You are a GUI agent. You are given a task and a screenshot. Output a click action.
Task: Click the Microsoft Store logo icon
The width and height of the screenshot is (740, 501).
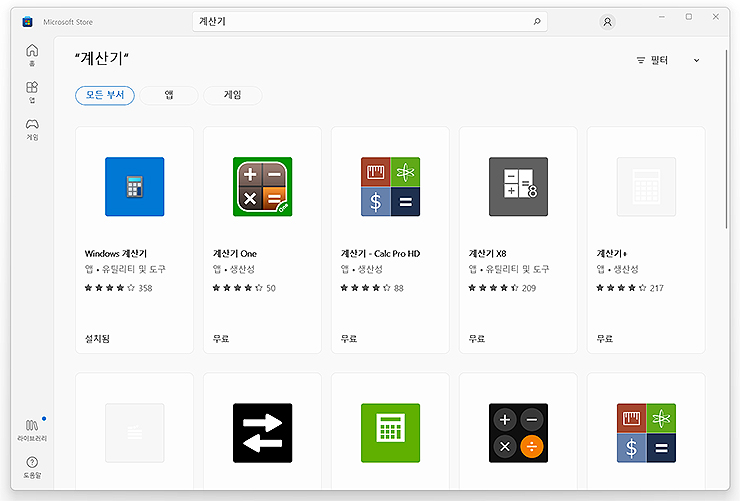27,22
